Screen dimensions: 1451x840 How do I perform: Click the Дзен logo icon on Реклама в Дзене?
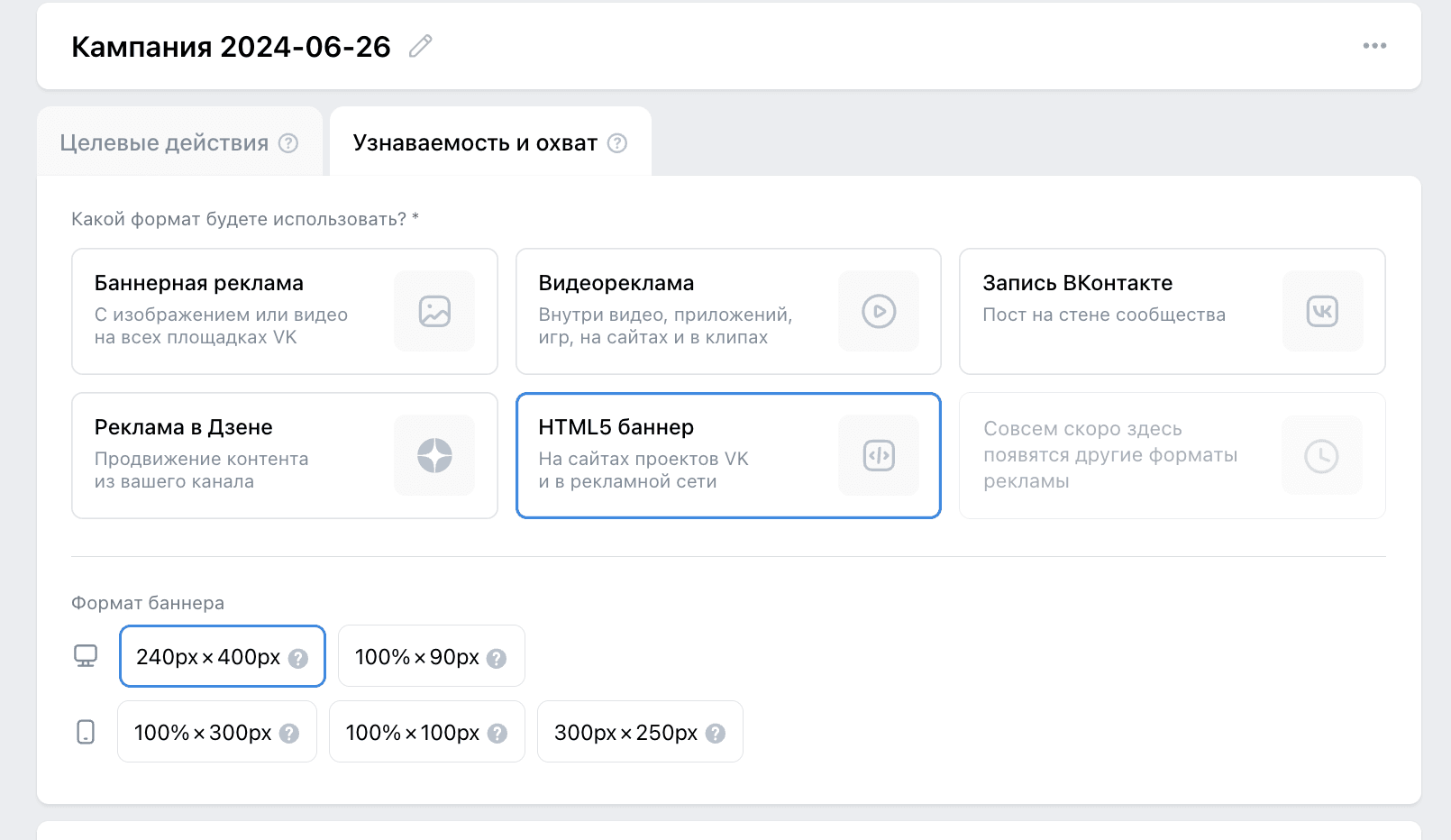point(434,455)
